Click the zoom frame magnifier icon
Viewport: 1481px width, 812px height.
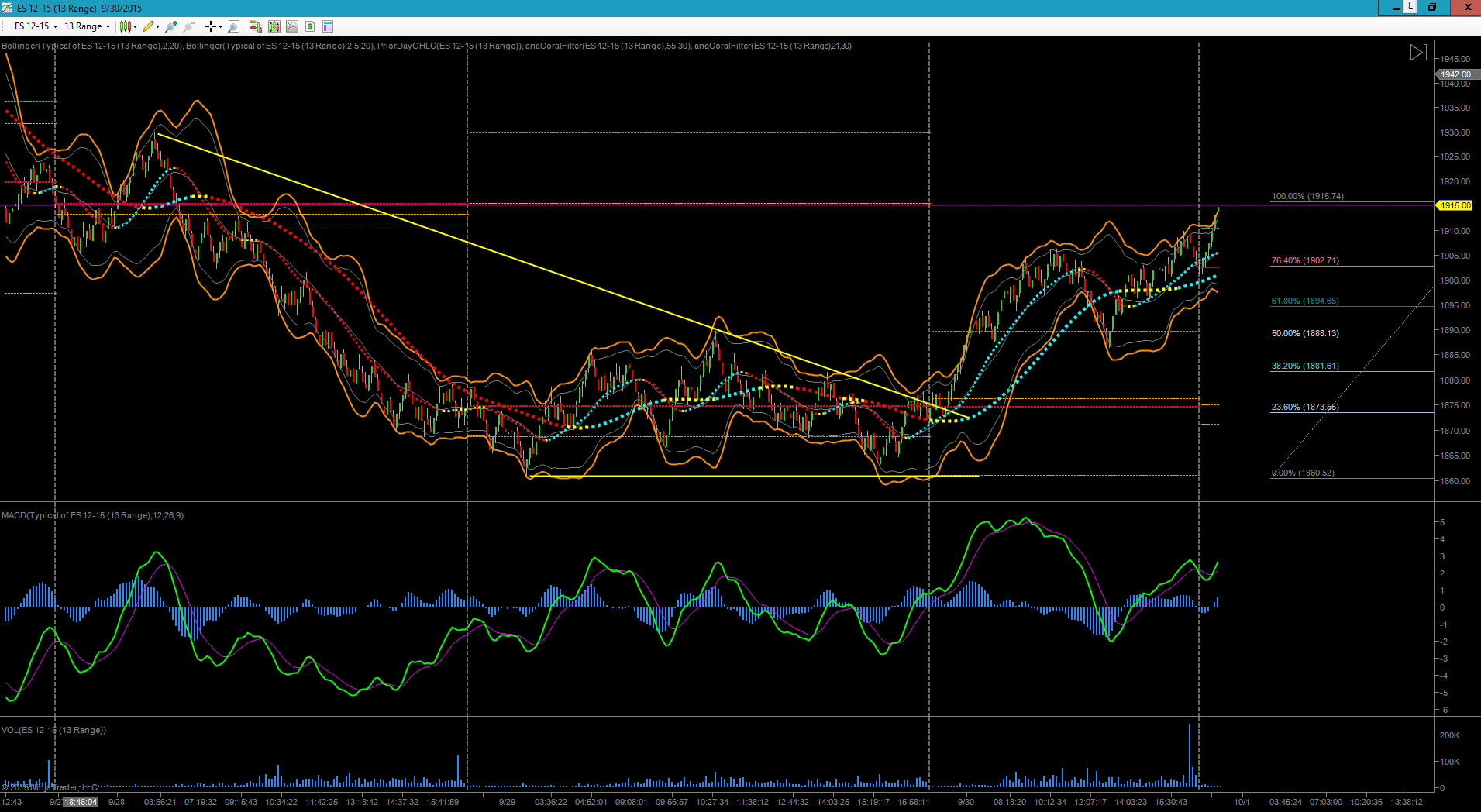233,26
